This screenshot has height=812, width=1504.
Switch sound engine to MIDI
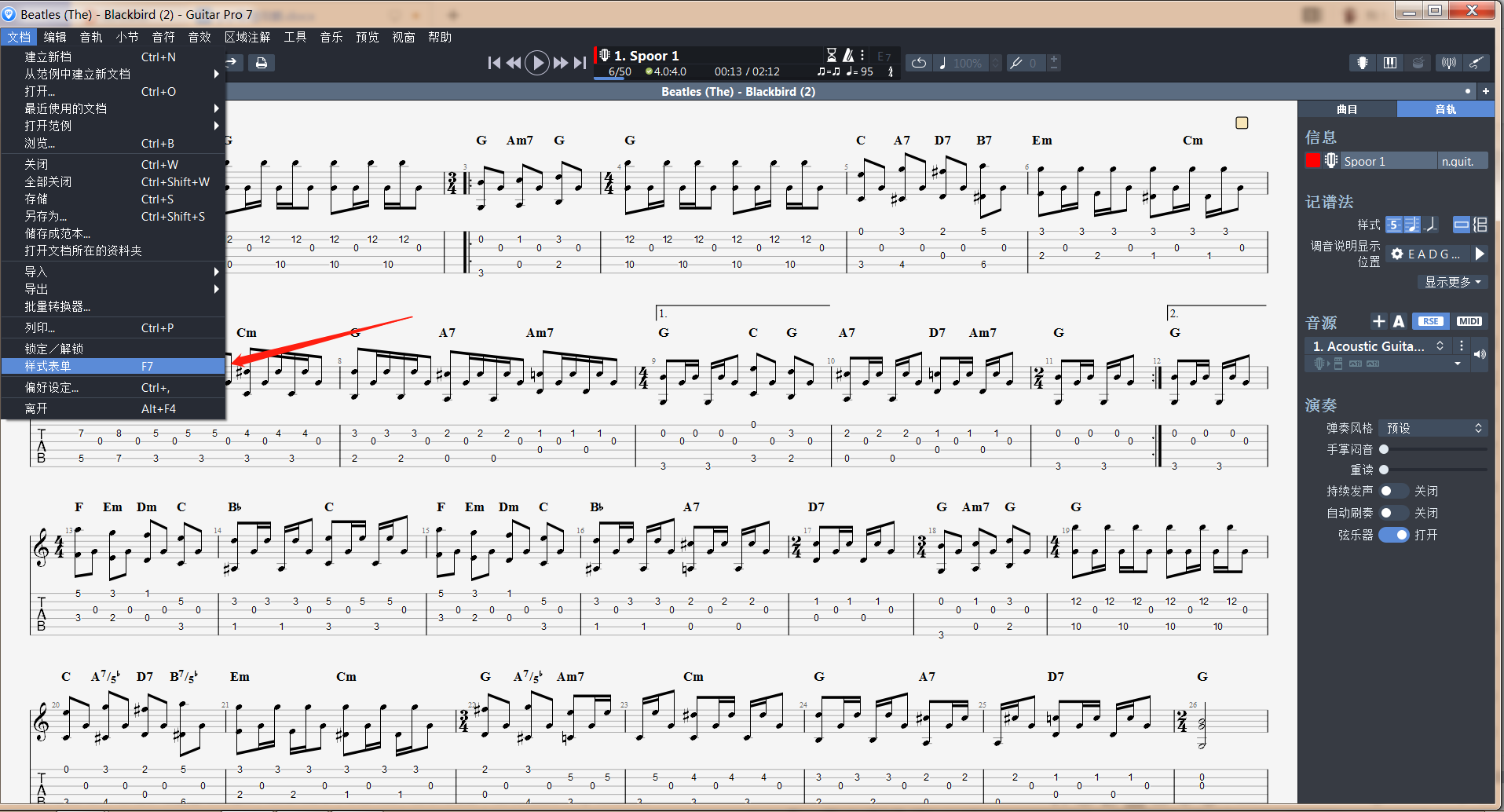[1468, 321]
